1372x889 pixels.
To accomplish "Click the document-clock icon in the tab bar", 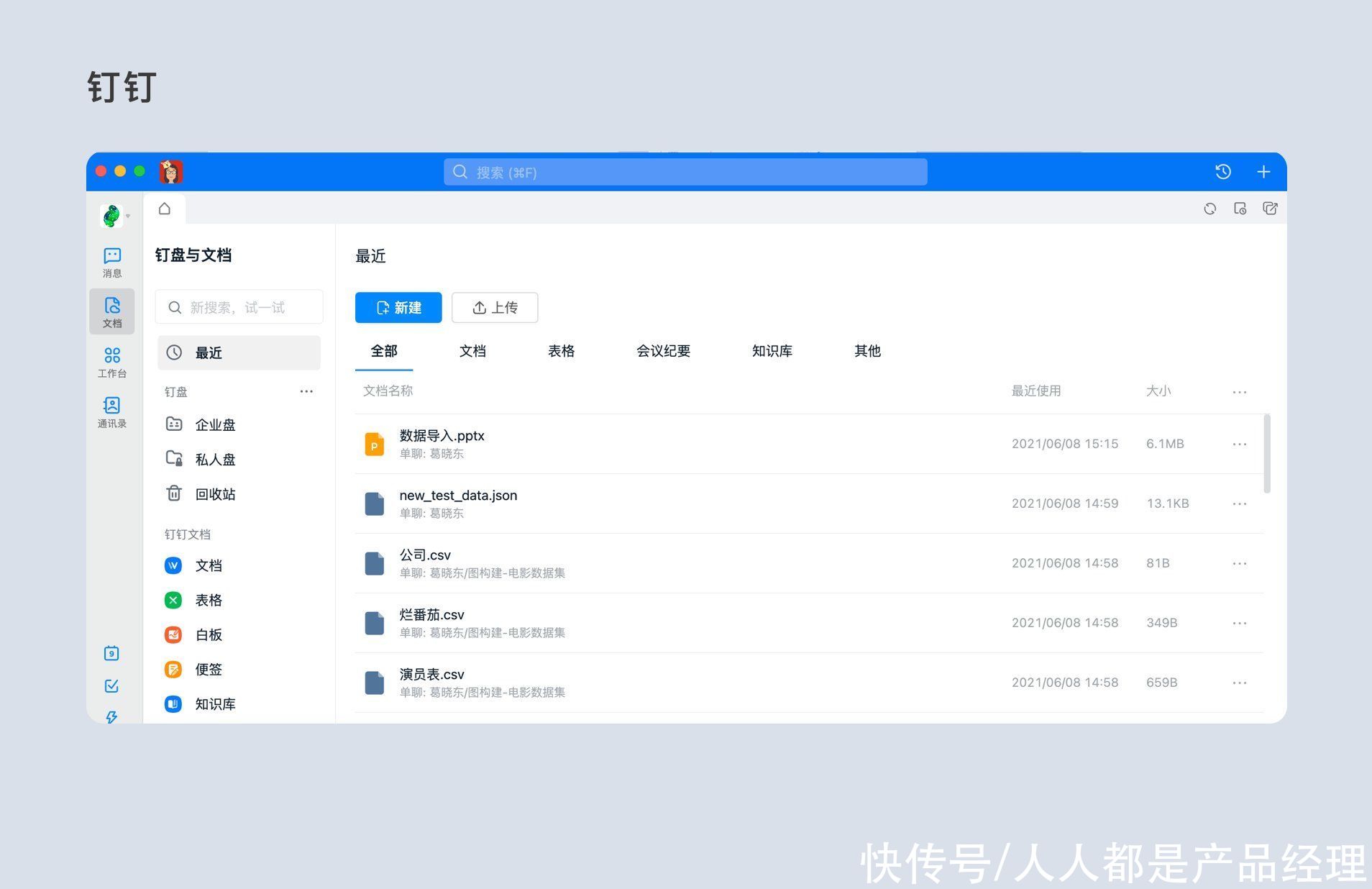I will pos(1240,209).
